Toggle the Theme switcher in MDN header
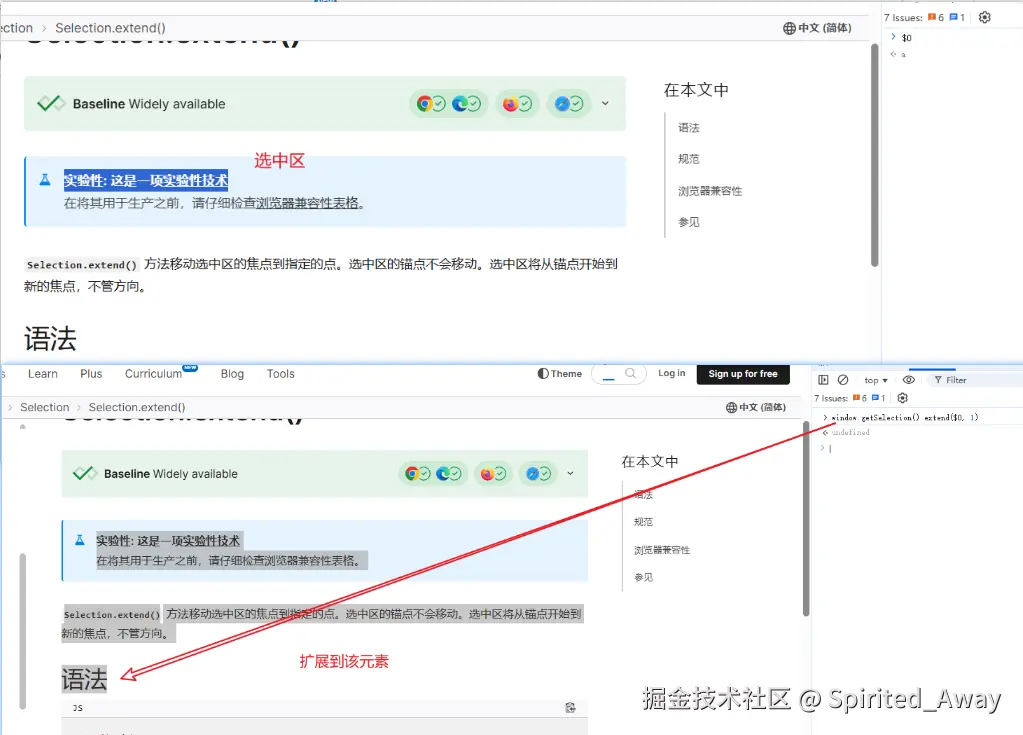1023x735 pixels. click(560, 374)
